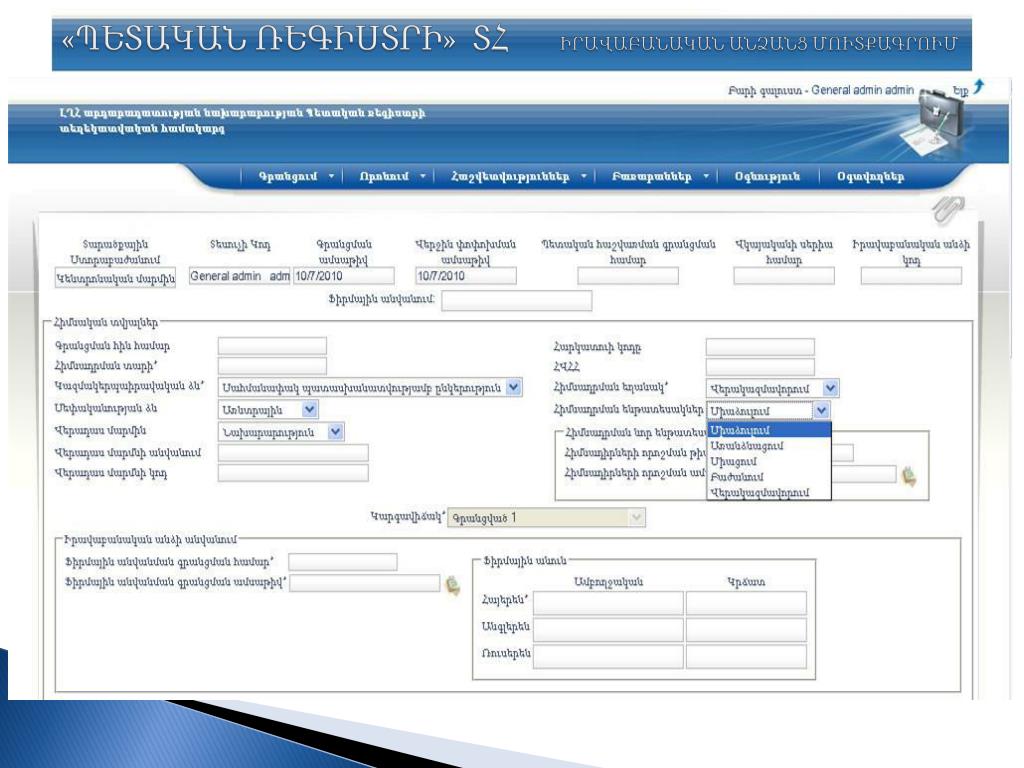1024x768 pixels.
Task: Open the Օգնություն menu item
Action: pos(767,176)
